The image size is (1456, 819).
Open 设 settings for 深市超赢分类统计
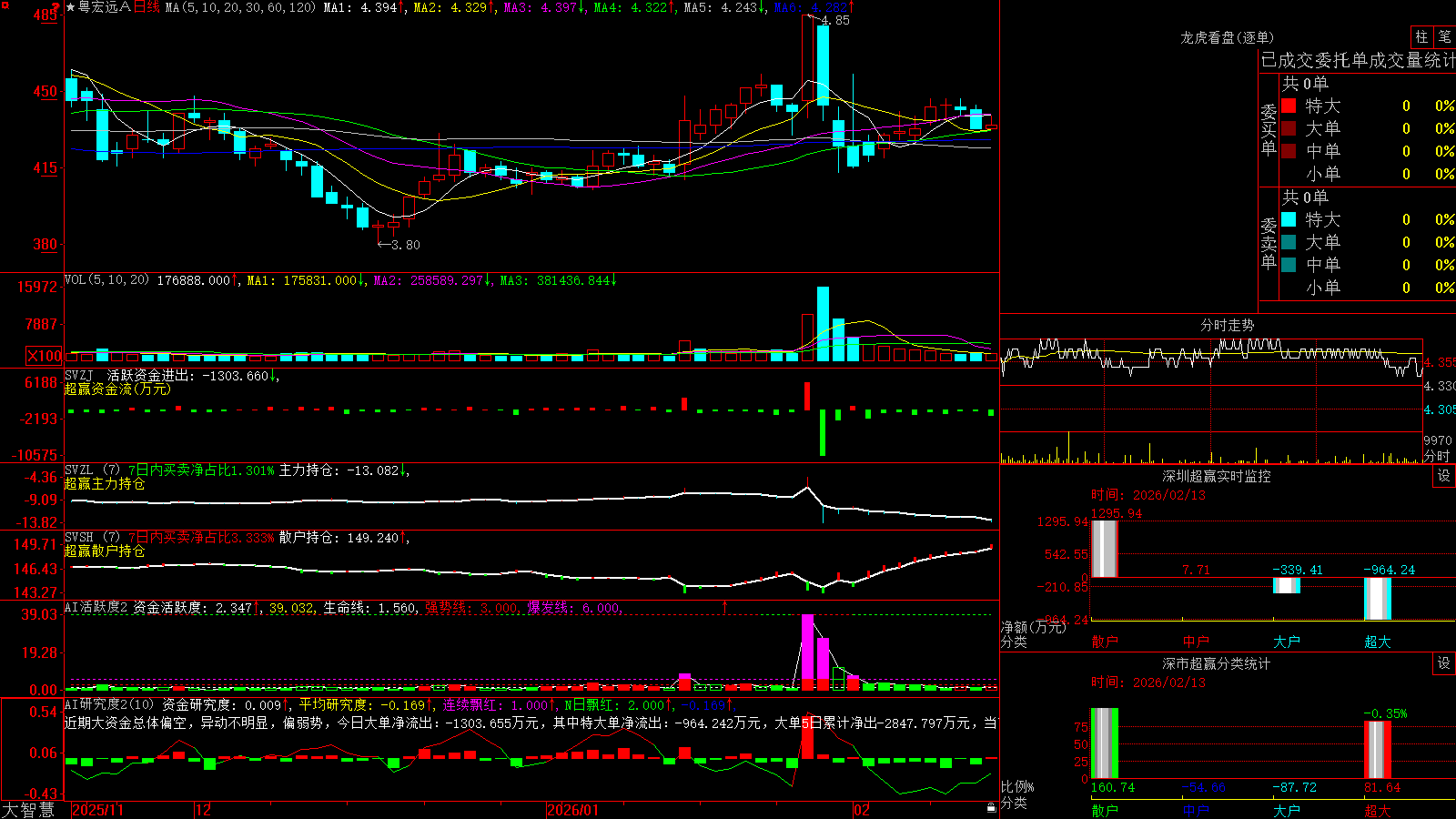1444,663
